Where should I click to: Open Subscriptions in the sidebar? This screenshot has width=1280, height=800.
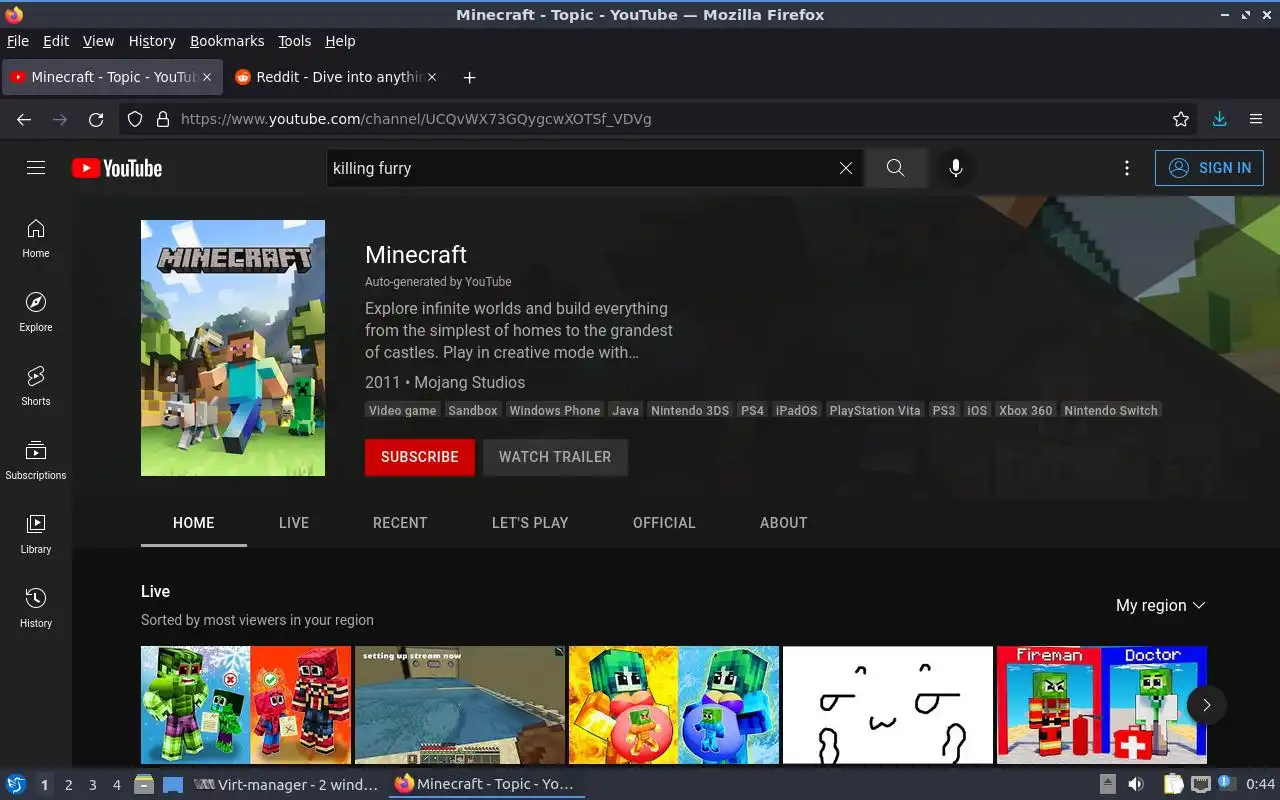coord(36,460)
